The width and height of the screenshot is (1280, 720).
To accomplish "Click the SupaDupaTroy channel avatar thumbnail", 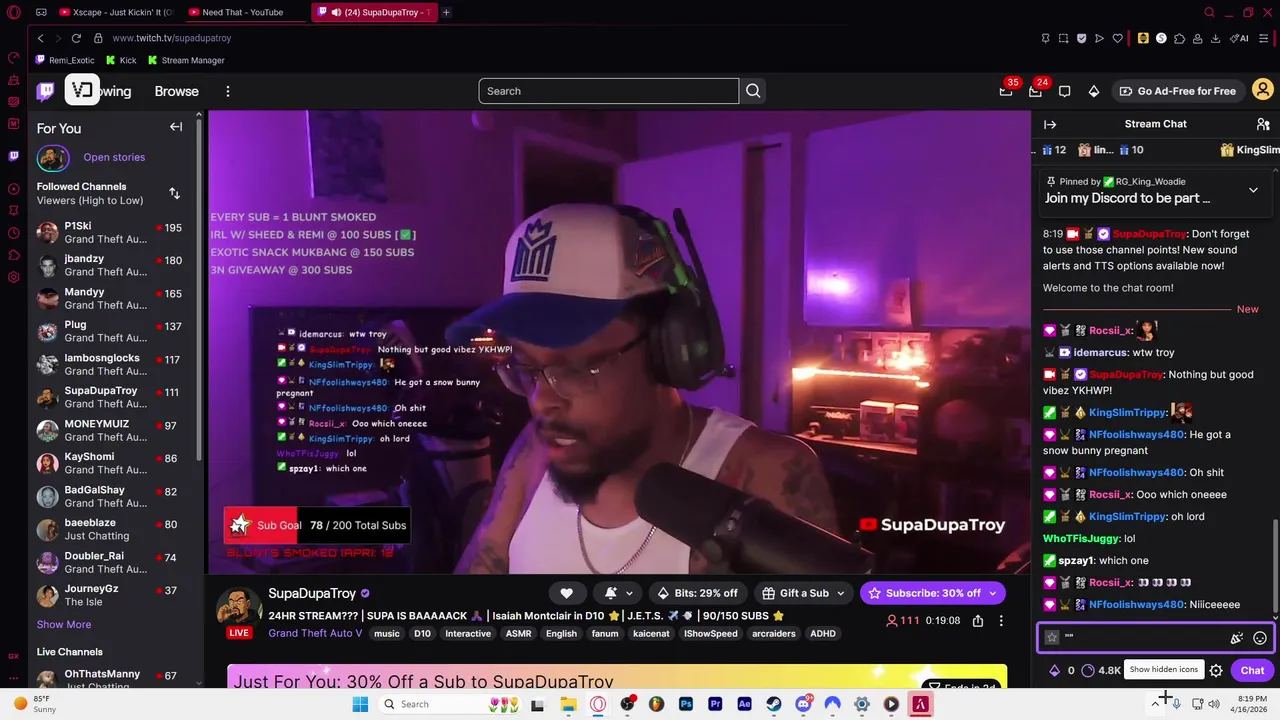I will [x=239, y=607].
